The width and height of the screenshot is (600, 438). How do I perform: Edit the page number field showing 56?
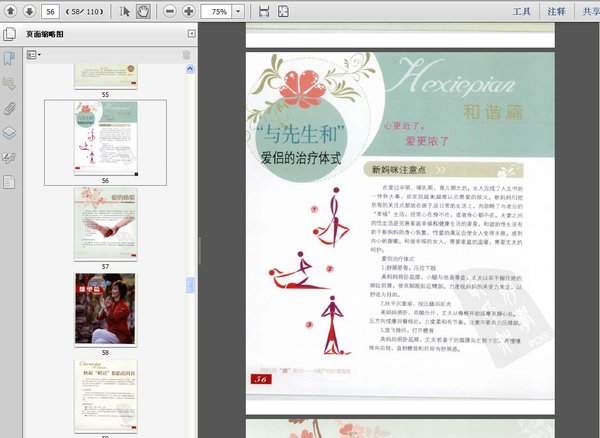(x=50, y=11)
